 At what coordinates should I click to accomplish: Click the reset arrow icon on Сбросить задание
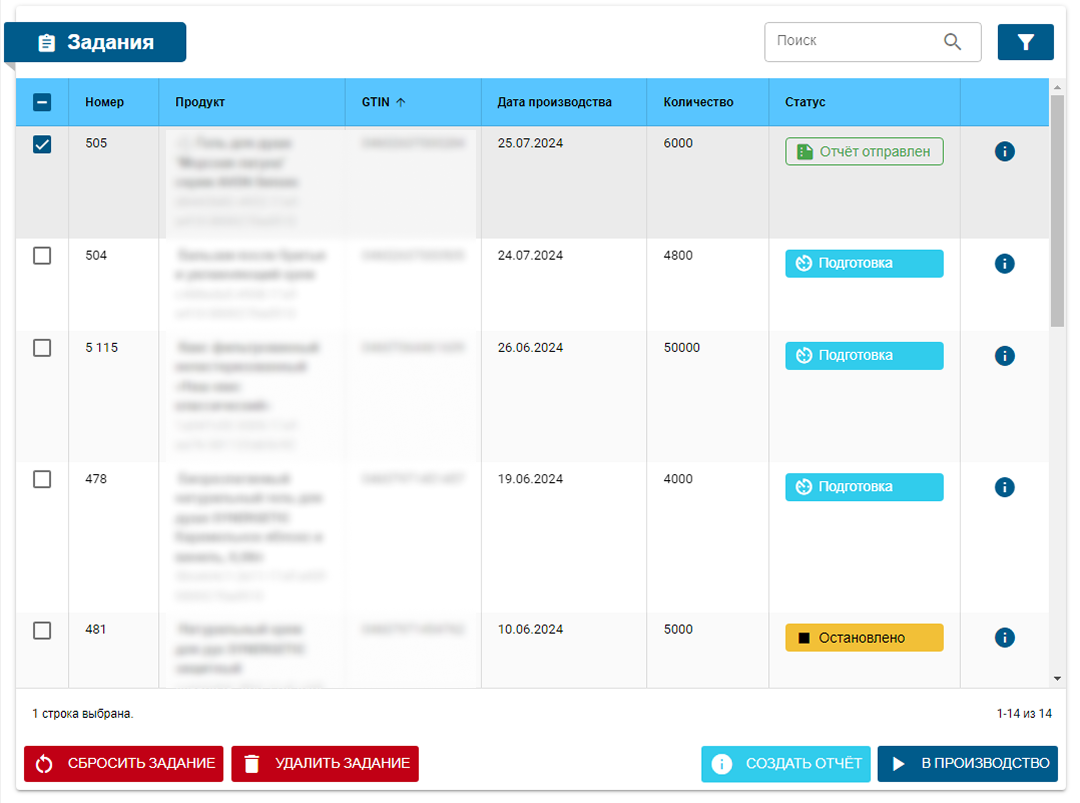41,763
